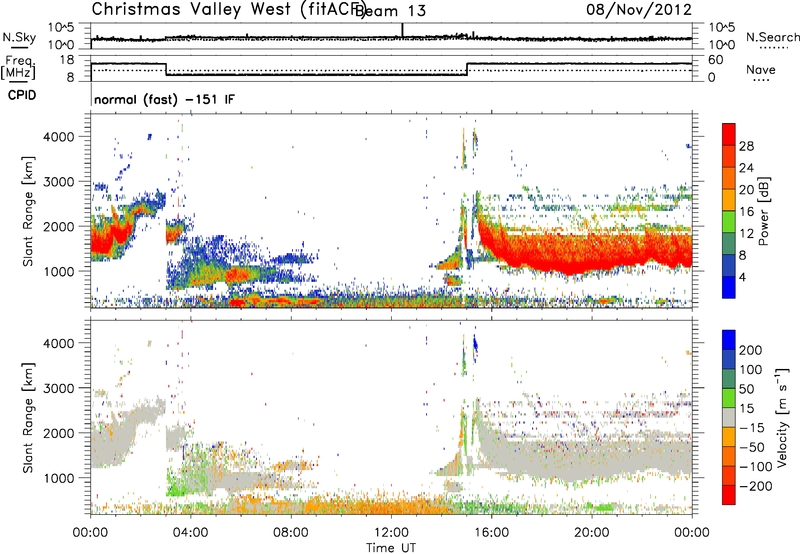Click 'Slant Range [km]' label of velocity panel
Screen dimensions: 800x554
(28, 418)
